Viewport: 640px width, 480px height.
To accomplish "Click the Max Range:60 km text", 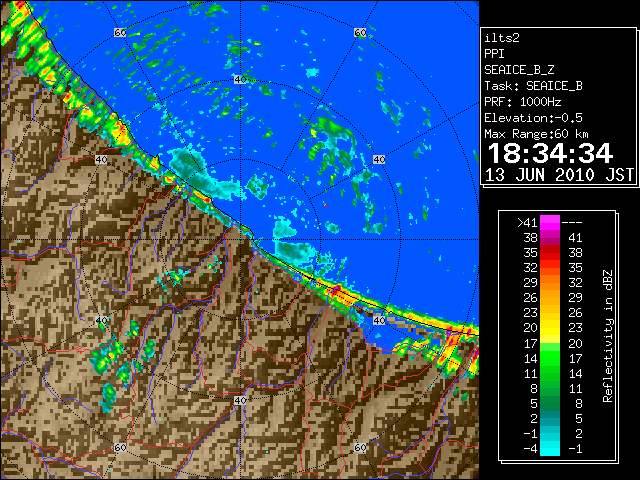I will click(536, 134).
